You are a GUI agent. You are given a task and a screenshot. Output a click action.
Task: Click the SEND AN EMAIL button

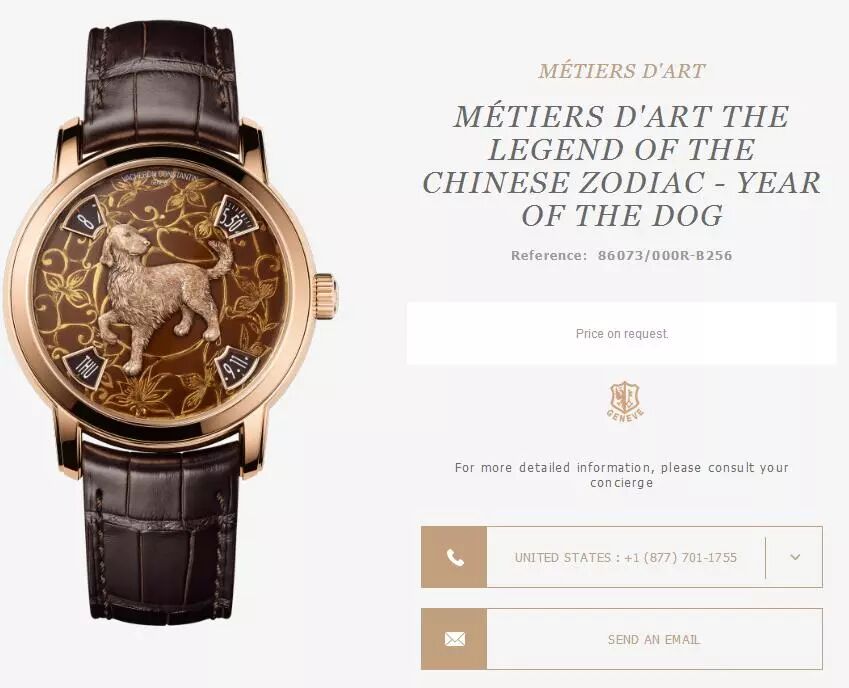[x=622, y=639]
